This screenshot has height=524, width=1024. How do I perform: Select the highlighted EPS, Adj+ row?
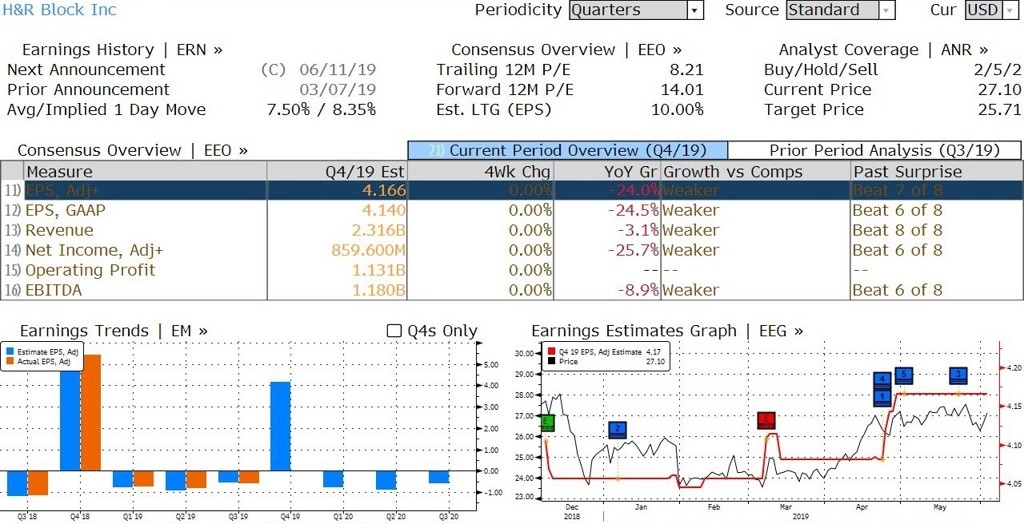pyautogui.click(x=510, y=191)
